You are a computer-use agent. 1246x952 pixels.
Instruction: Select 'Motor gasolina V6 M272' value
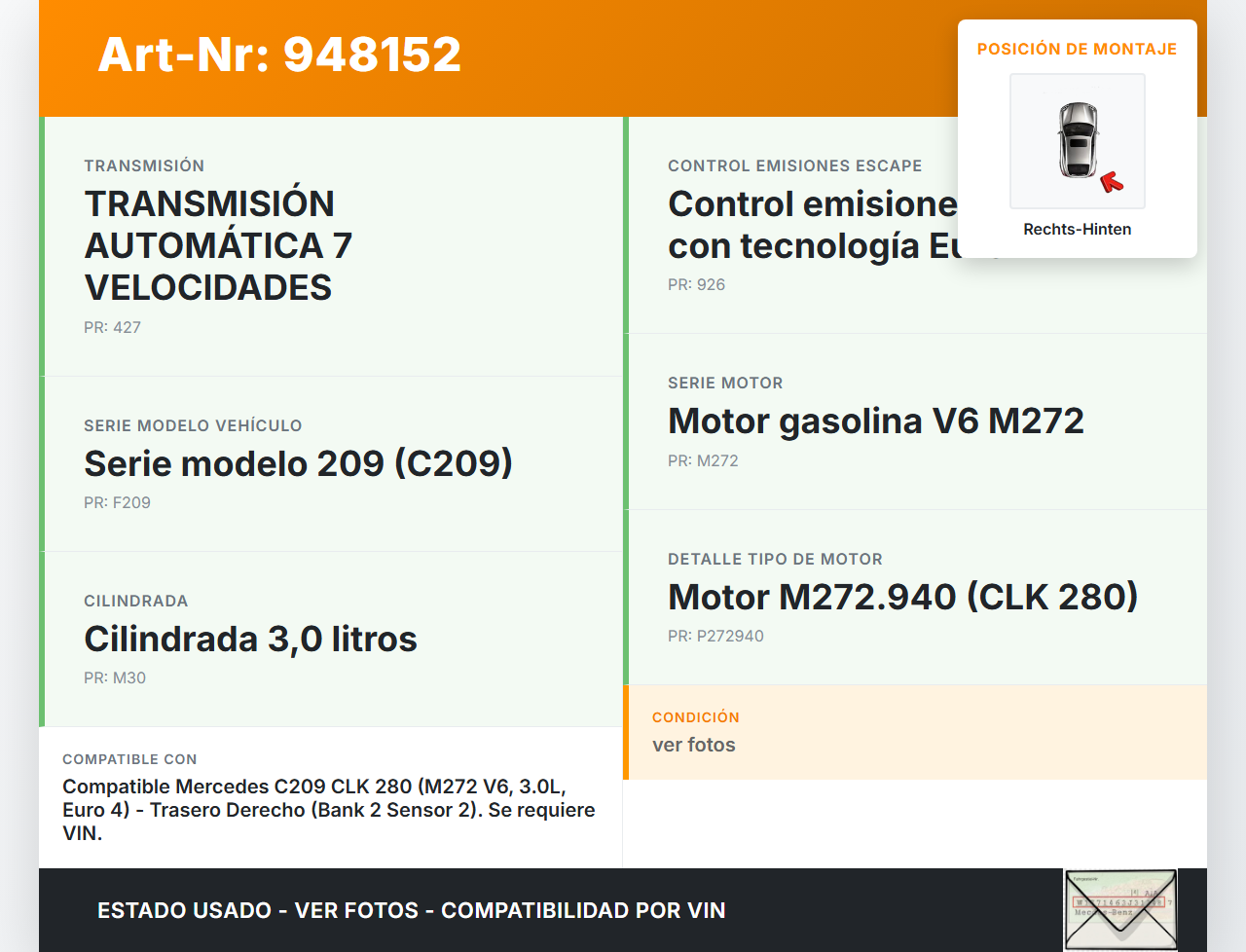[x=876, y=421]
